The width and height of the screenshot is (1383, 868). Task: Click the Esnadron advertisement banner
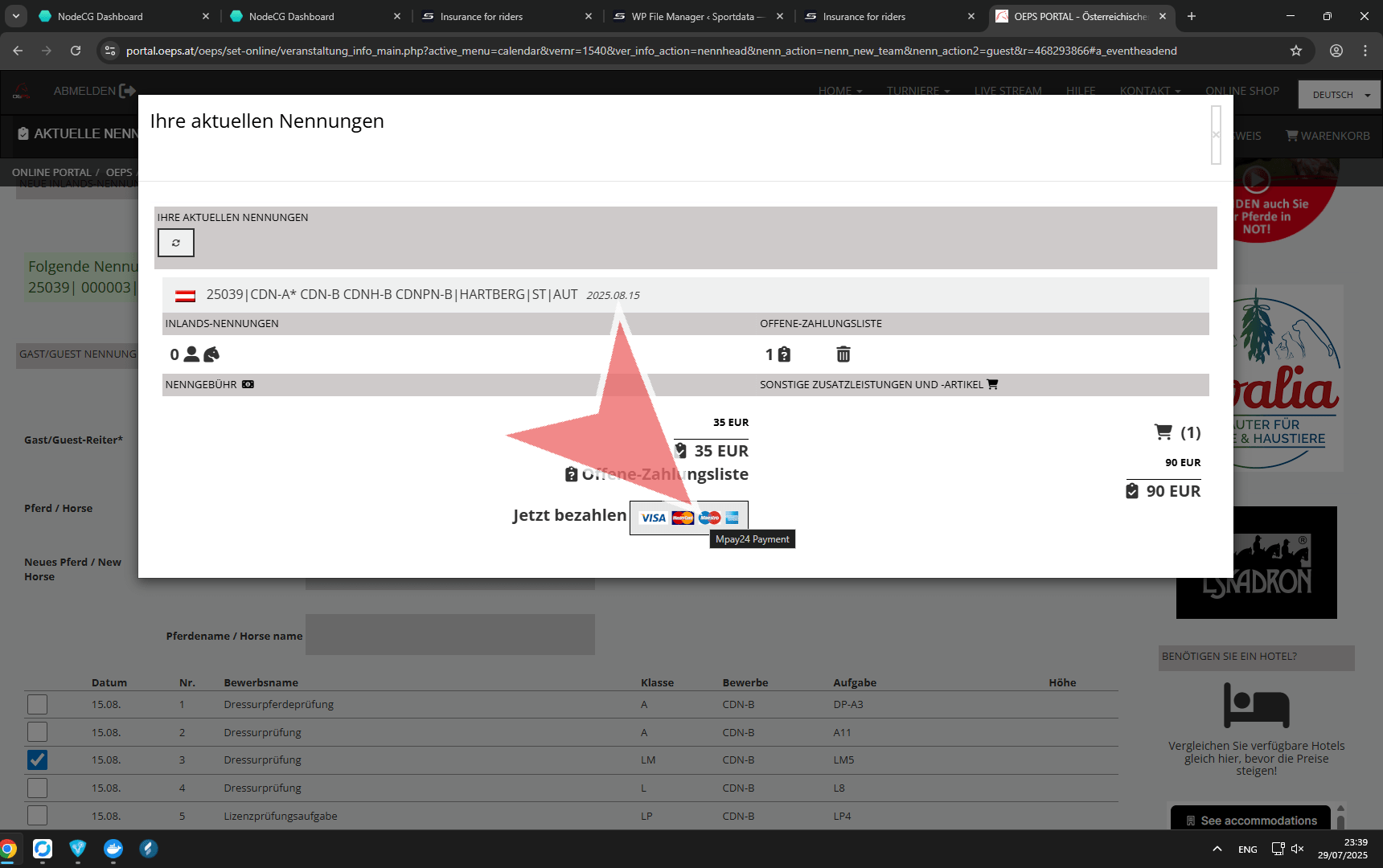click(1257, 563)
